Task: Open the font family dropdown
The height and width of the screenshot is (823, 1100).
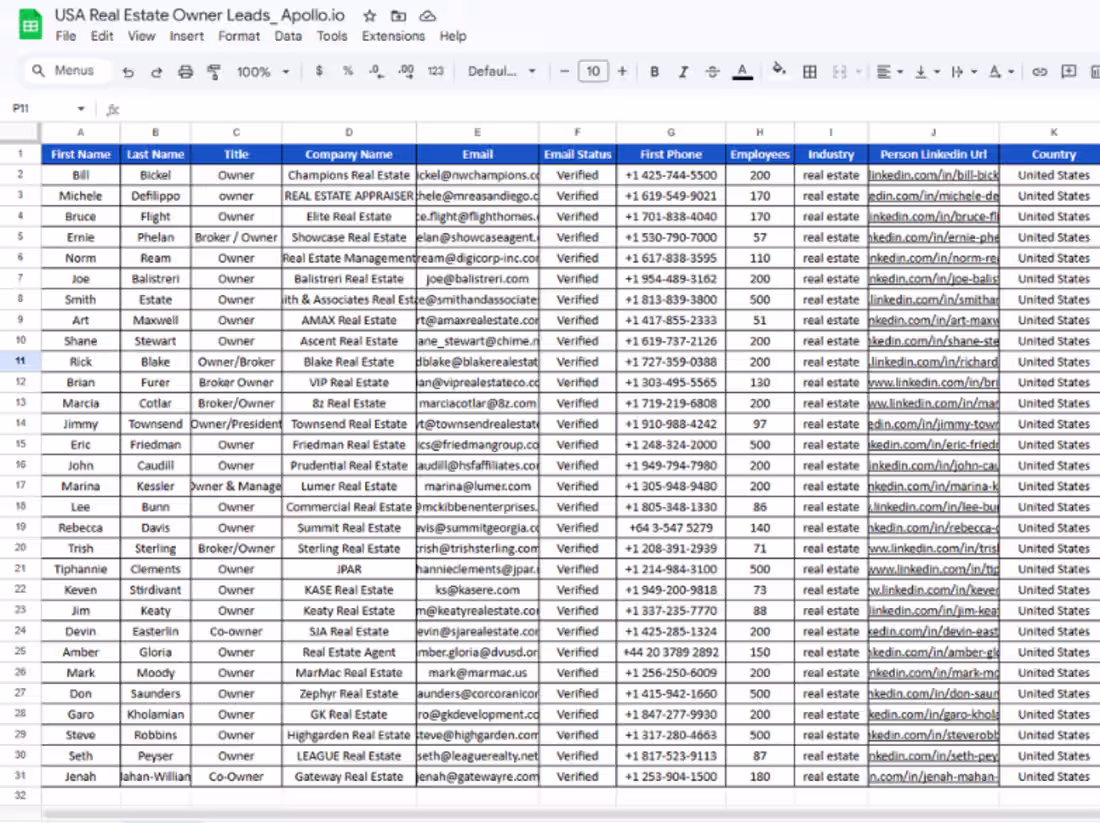Action: click(x=501, y=72)
